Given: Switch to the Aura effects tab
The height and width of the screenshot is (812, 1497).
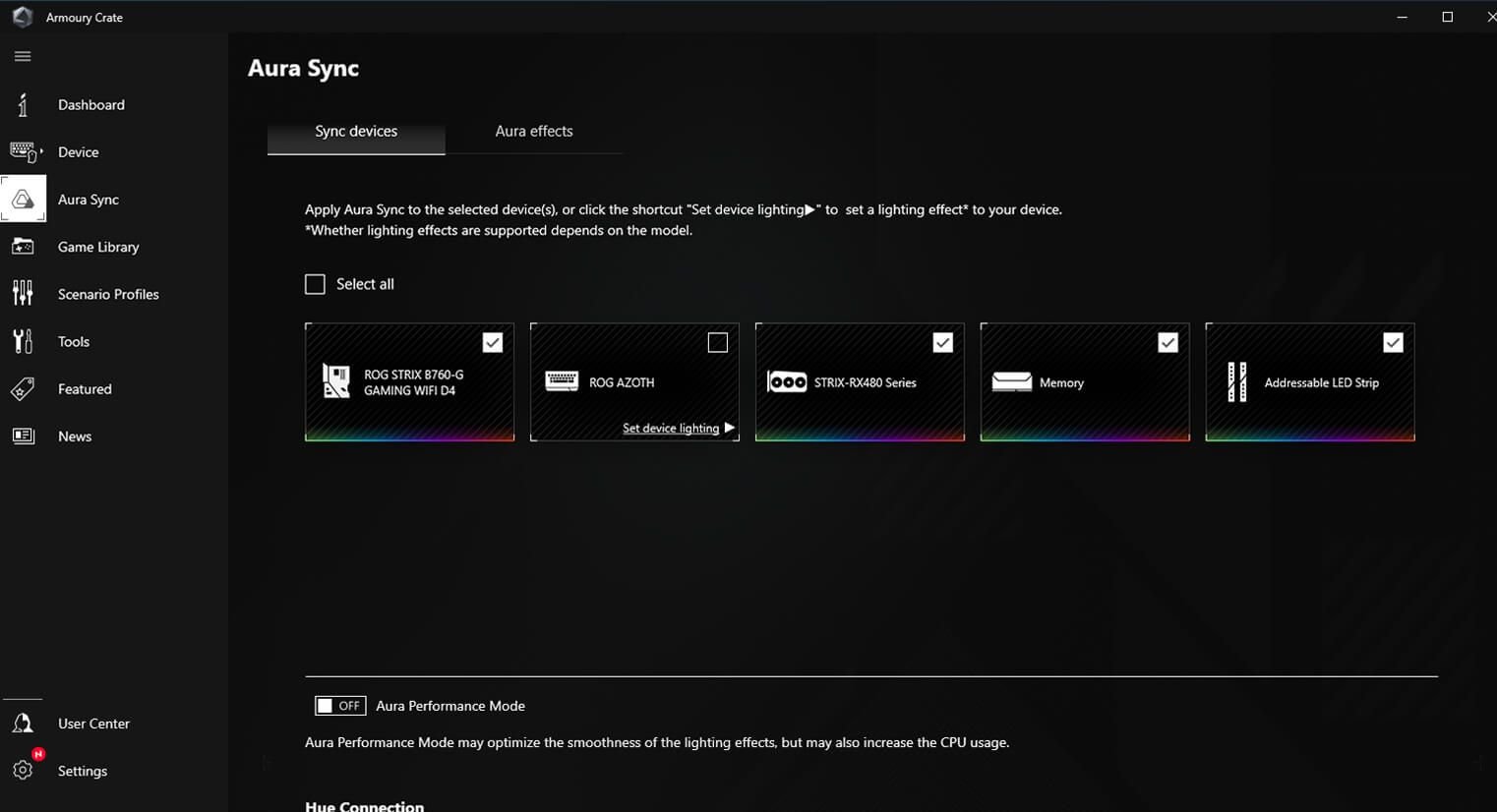Looking at the screenshot, I should click(x=533, y=131).
